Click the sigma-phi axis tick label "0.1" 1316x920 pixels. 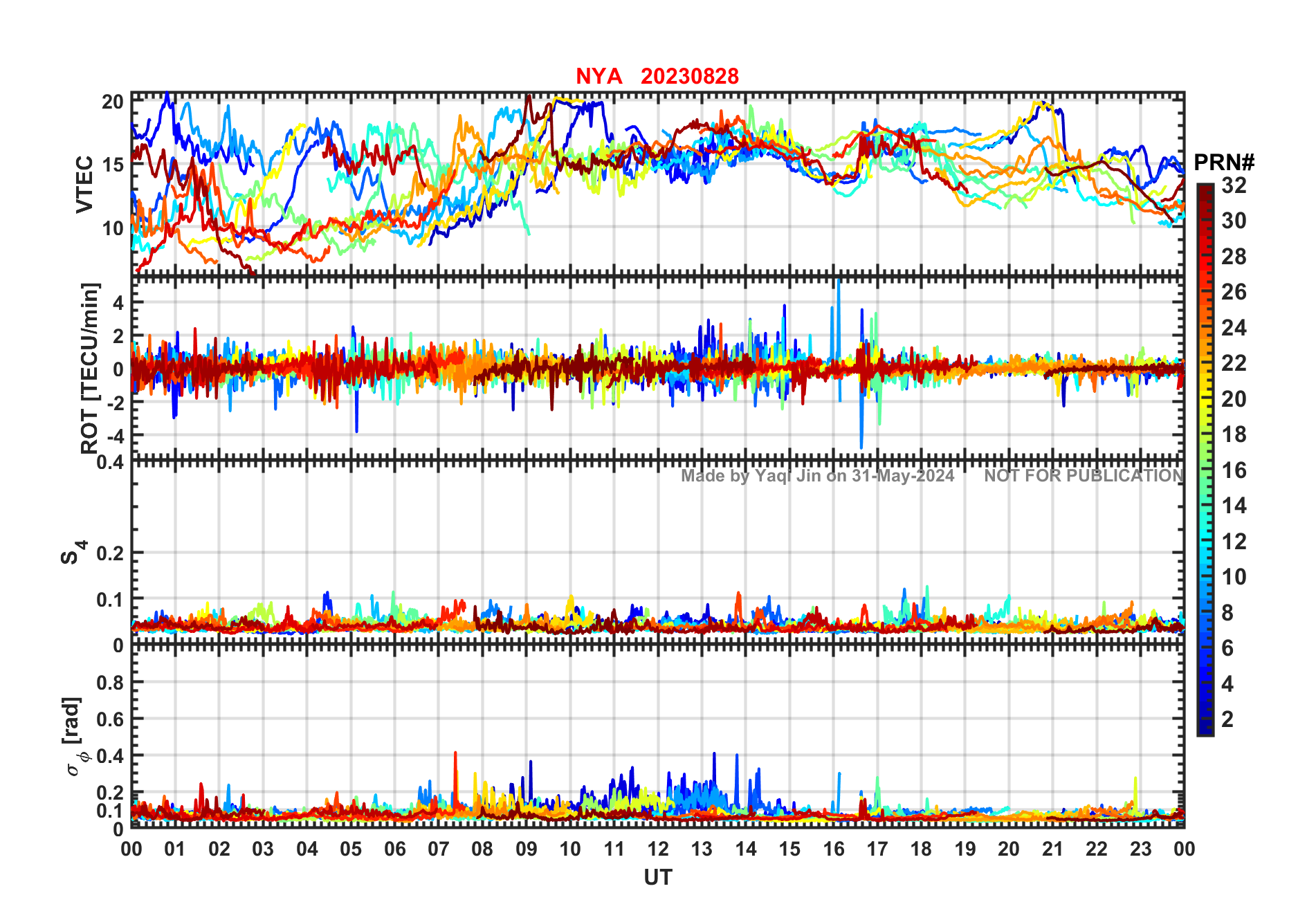coord(111,810)
